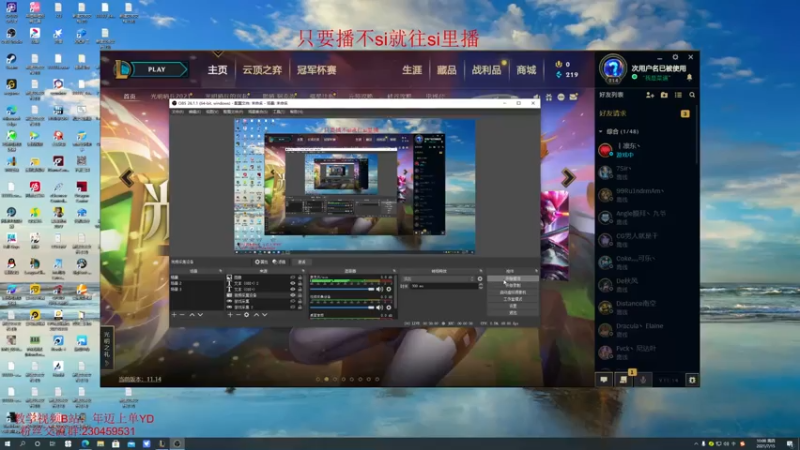This screenshot has height=450, width=800.
Task: Click second mixer channel volume slider
Action: [x=342, y=307]
